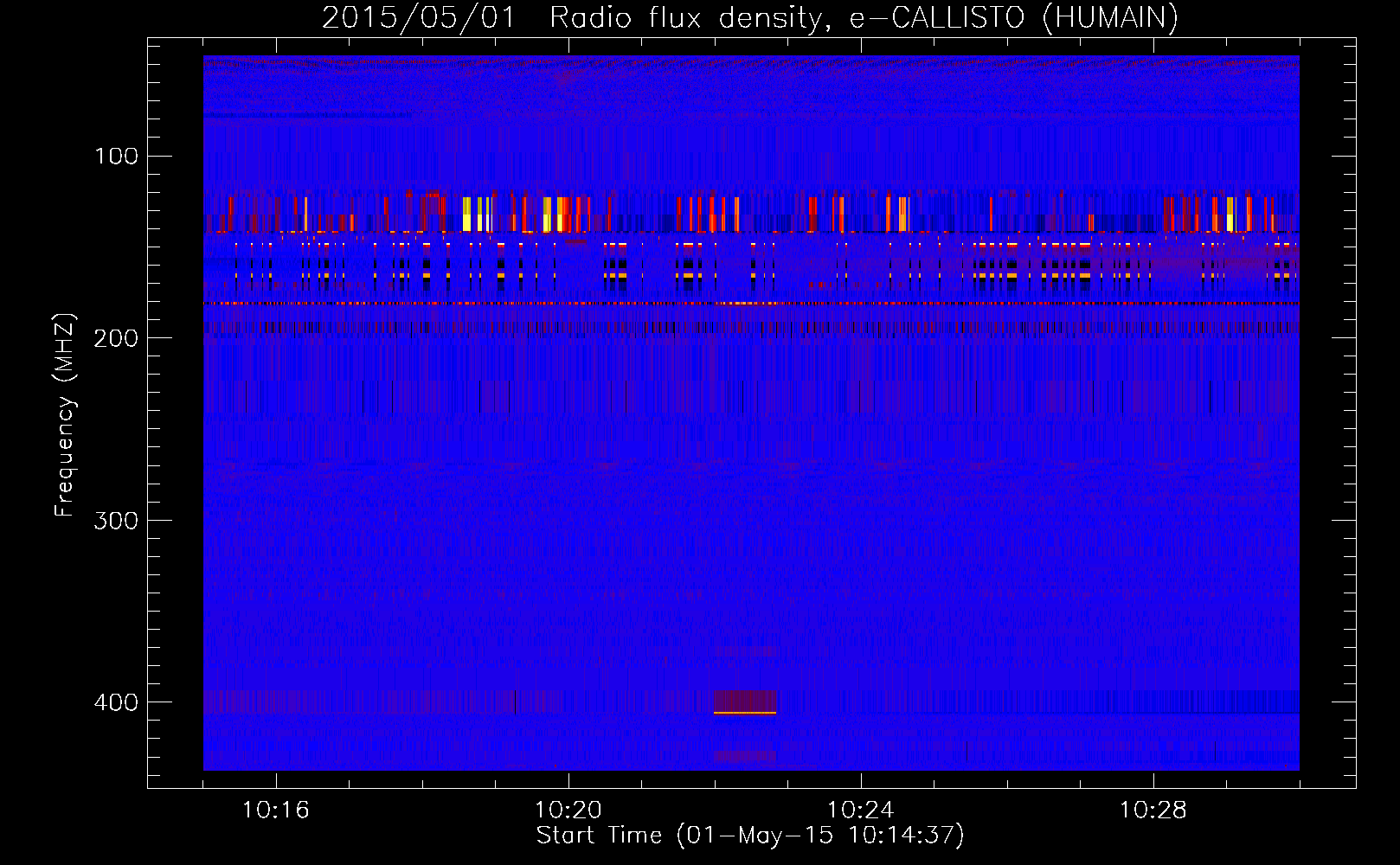Screen dimensions: 1400x865
Task: Click the 'Frequency (MHZ)' axis label
Action: point(65,414)
